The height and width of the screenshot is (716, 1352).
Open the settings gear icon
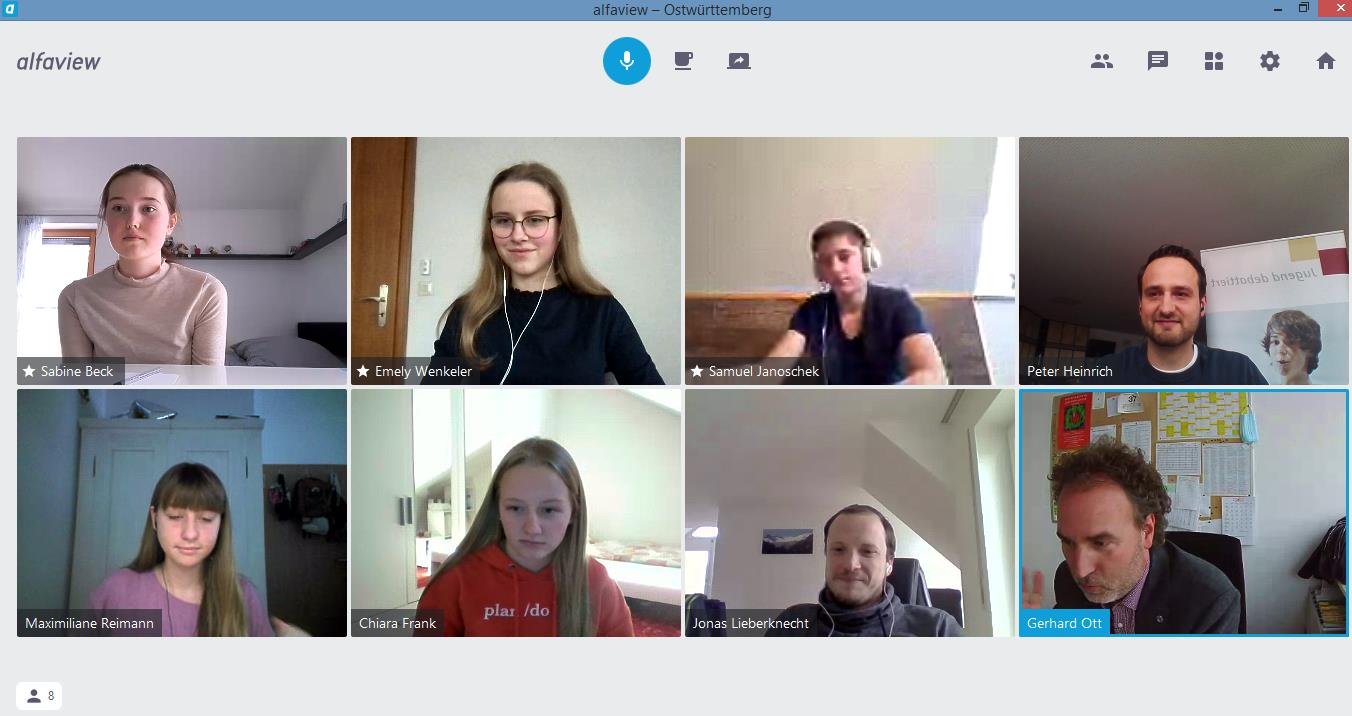1270,61
